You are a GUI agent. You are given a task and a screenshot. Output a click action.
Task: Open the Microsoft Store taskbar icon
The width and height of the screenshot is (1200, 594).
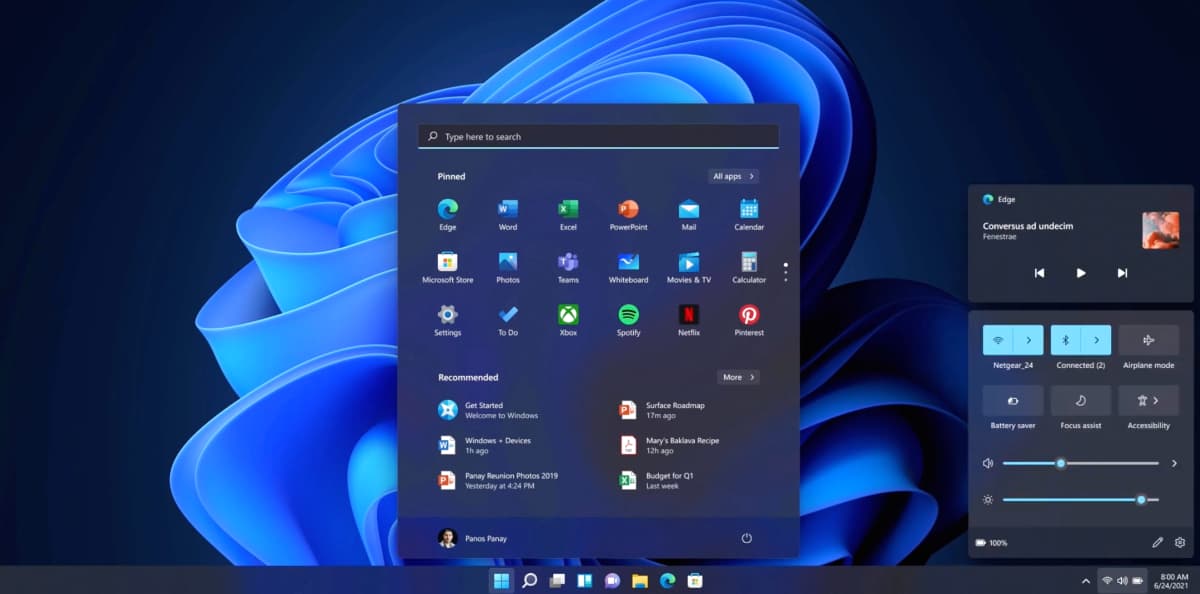(x=694, y=580)
